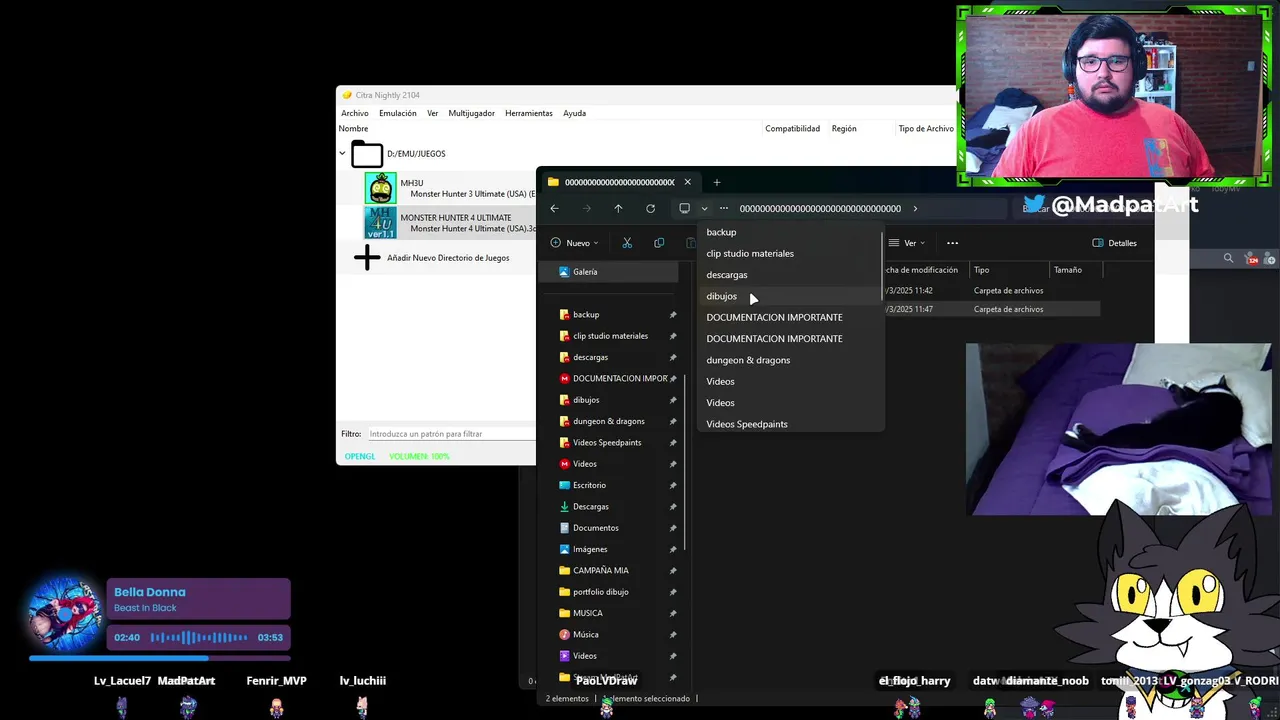Image resolution: width=1280 pixels, height=720 pixels.
Task: Click the pin icon beside Imágenes
Action: 673,549
